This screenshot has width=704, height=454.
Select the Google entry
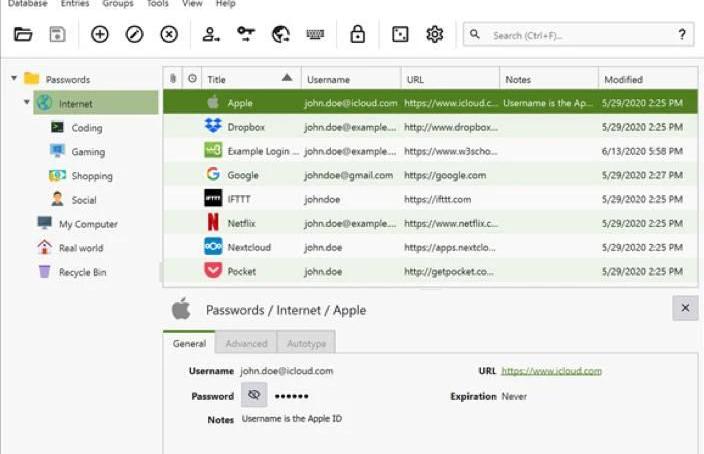coord(430,175)
